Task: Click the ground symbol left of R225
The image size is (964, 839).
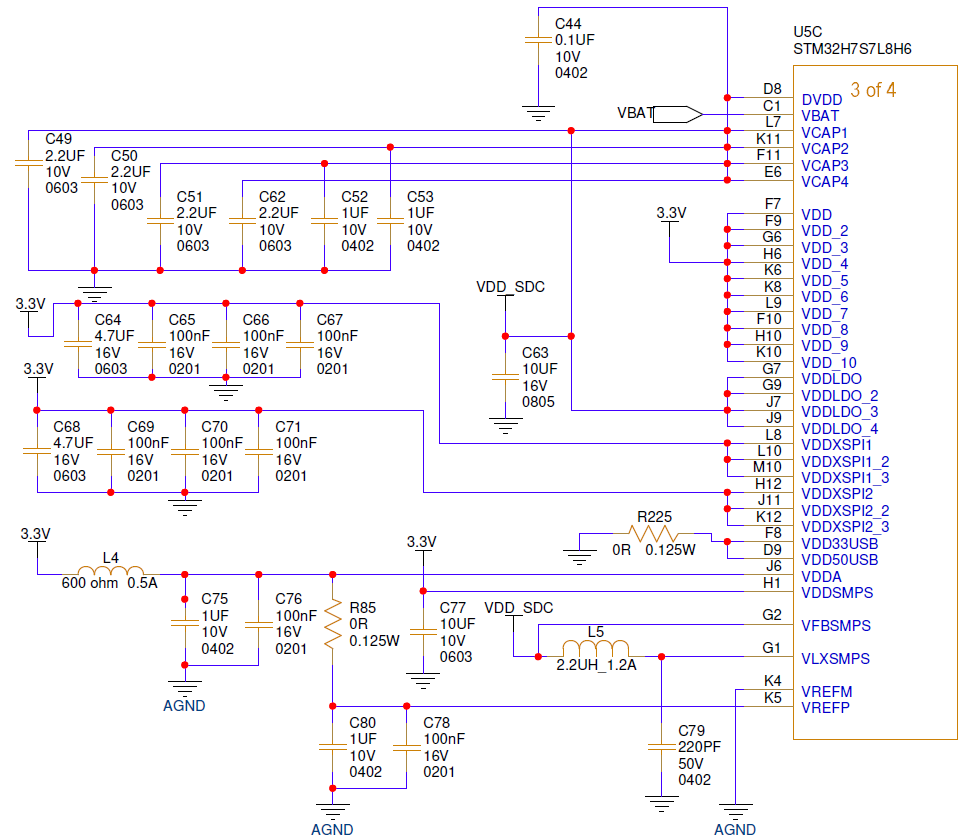Action: point(579,557)
